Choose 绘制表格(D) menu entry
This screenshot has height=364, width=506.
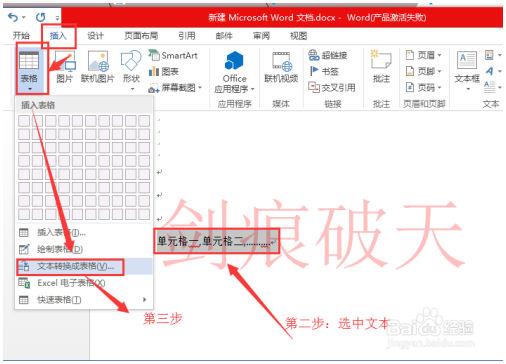[84, 249]
